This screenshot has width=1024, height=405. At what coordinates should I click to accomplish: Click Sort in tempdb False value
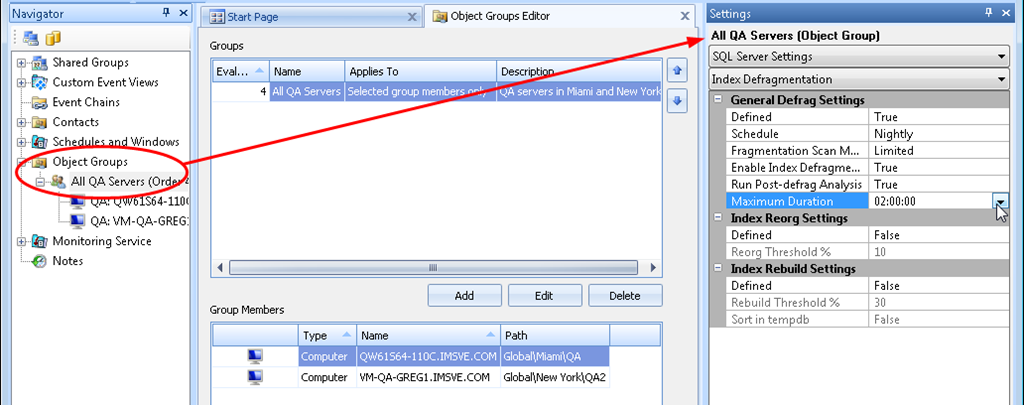pyautogui.click(x=940, y=319)
